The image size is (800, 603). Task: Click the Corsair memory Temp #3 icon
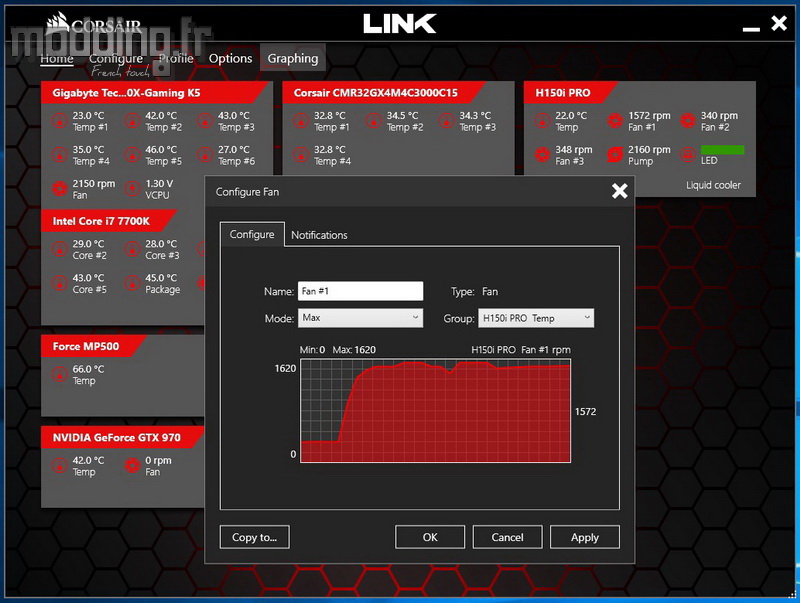(446, 121)
